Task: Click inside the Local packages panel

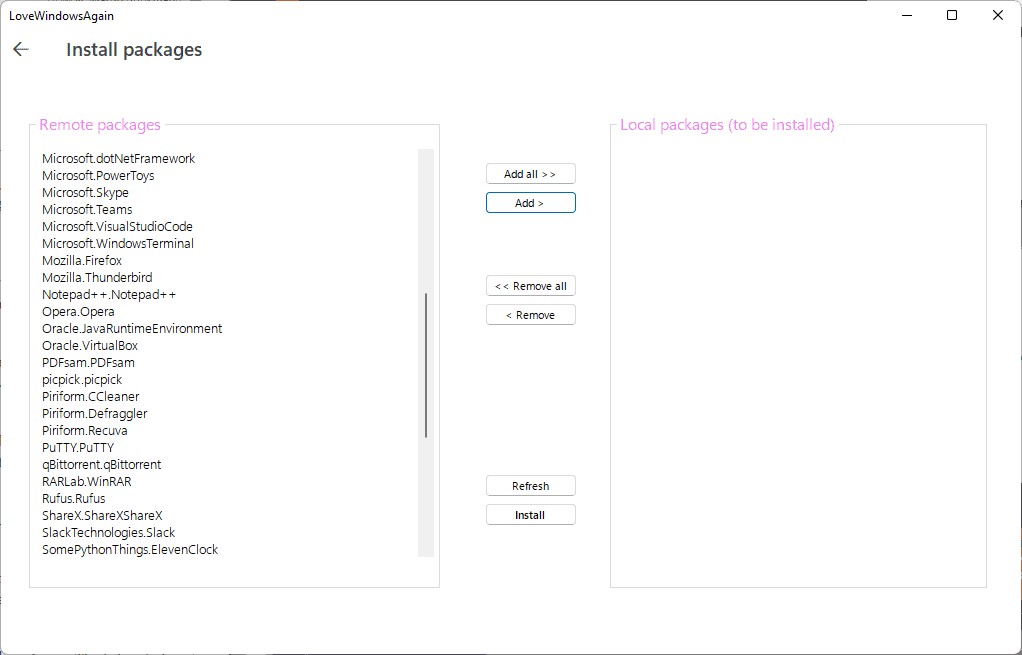Action: (797, 350)
